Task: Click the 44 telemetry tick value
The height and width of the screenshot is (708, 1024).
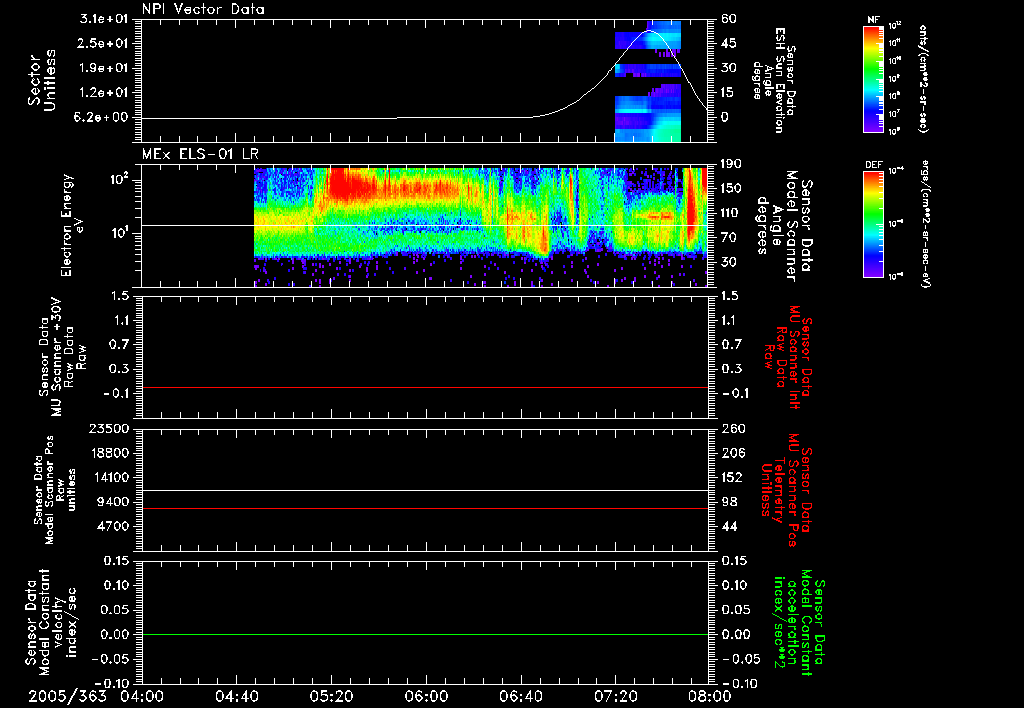Action: 729,526
